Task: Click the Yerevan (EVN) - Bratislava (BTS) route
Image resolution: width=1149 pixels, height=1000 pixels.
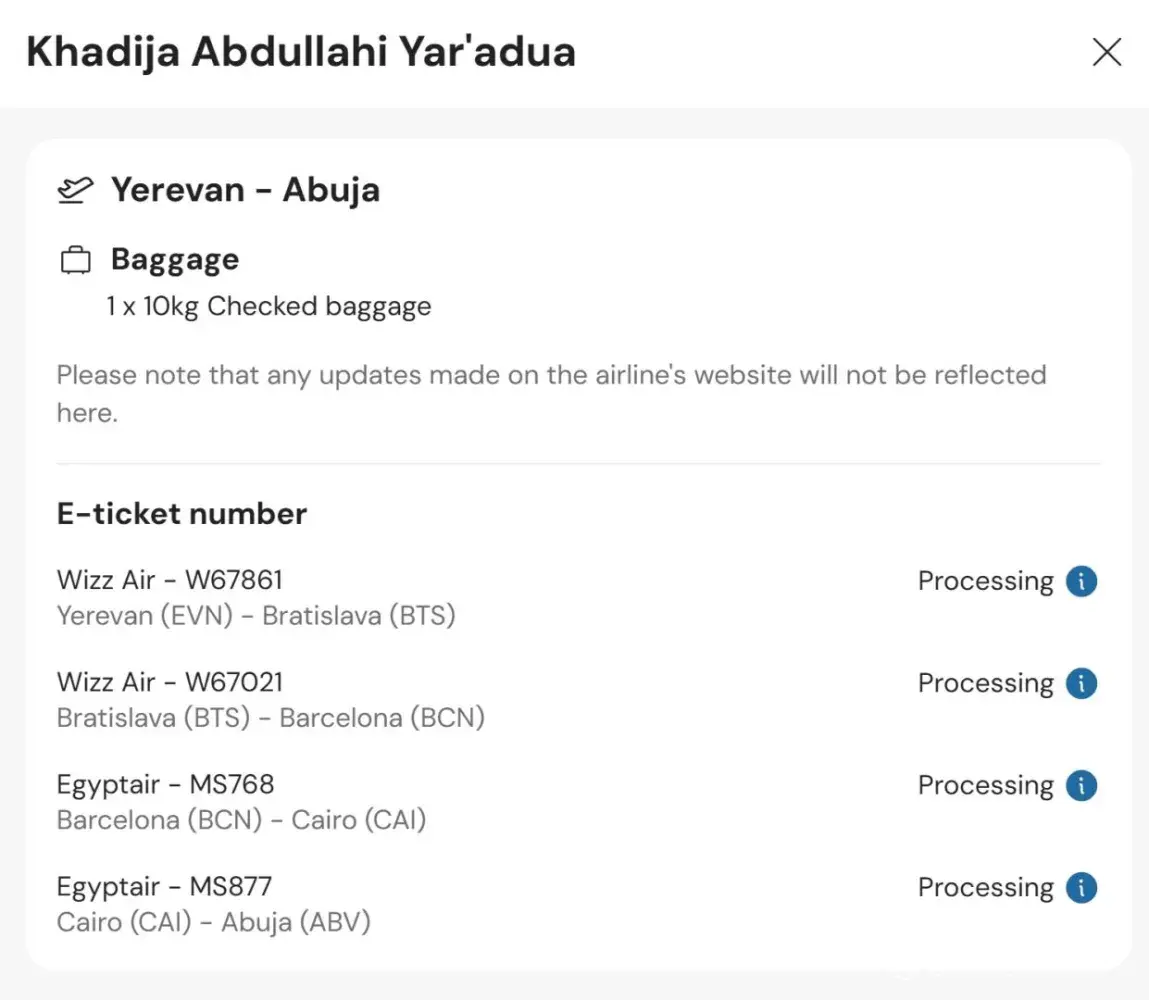Action: pyautogui.click(x=256, y=616)
